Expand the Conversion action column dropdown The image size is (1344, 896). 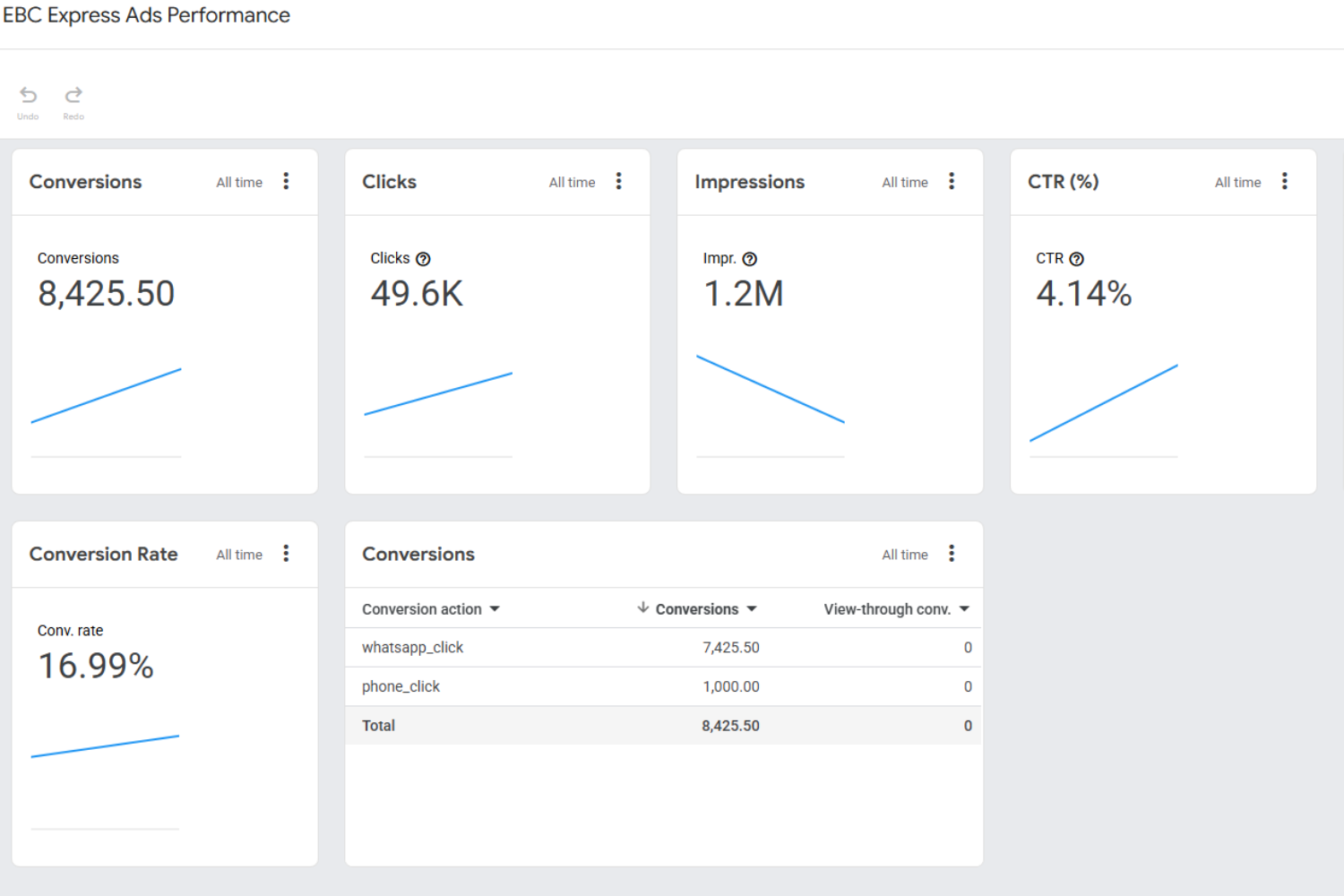[495, 609]
